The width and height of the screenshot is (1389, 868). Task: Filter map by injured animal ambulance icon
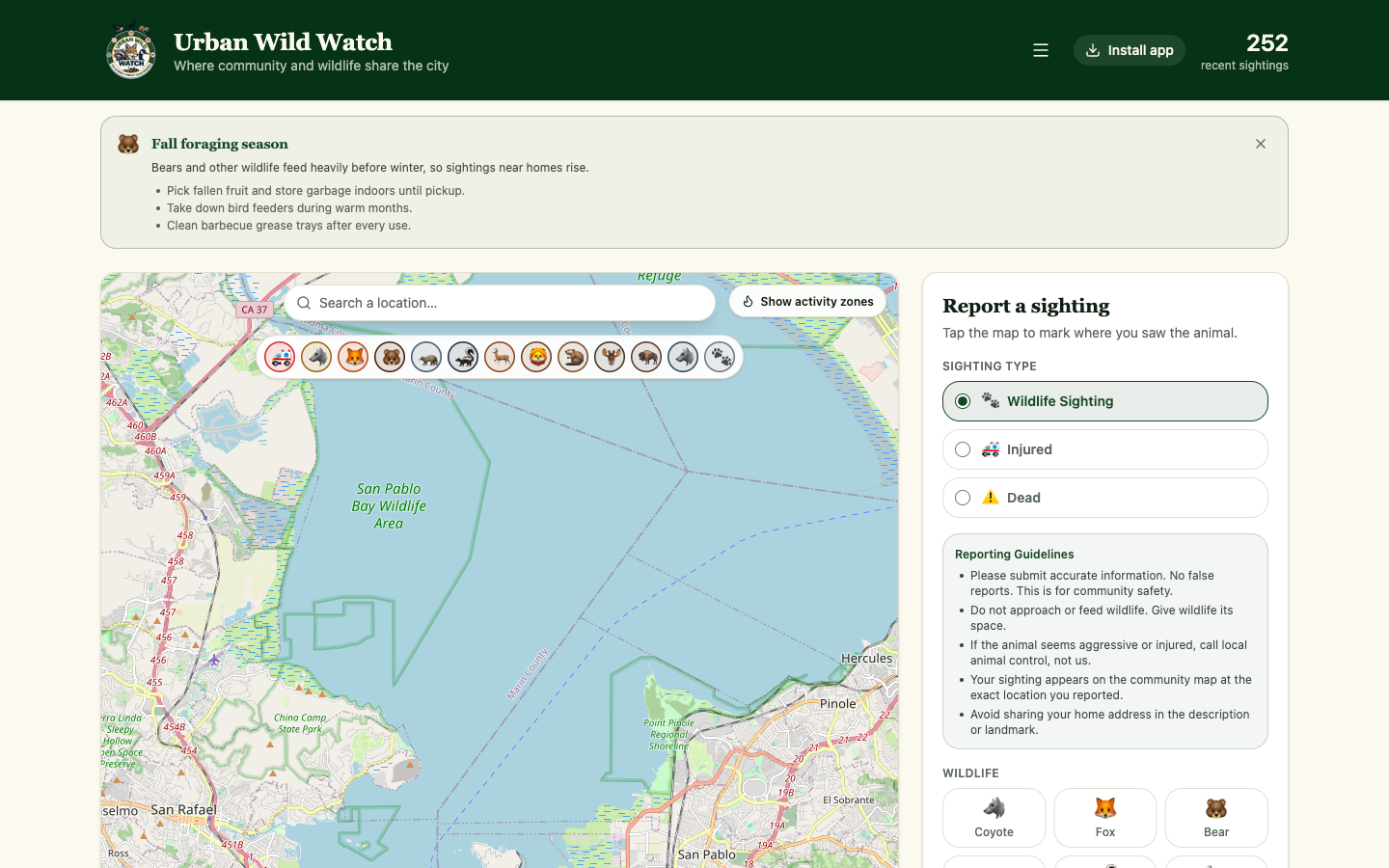[x=280, y=357]
